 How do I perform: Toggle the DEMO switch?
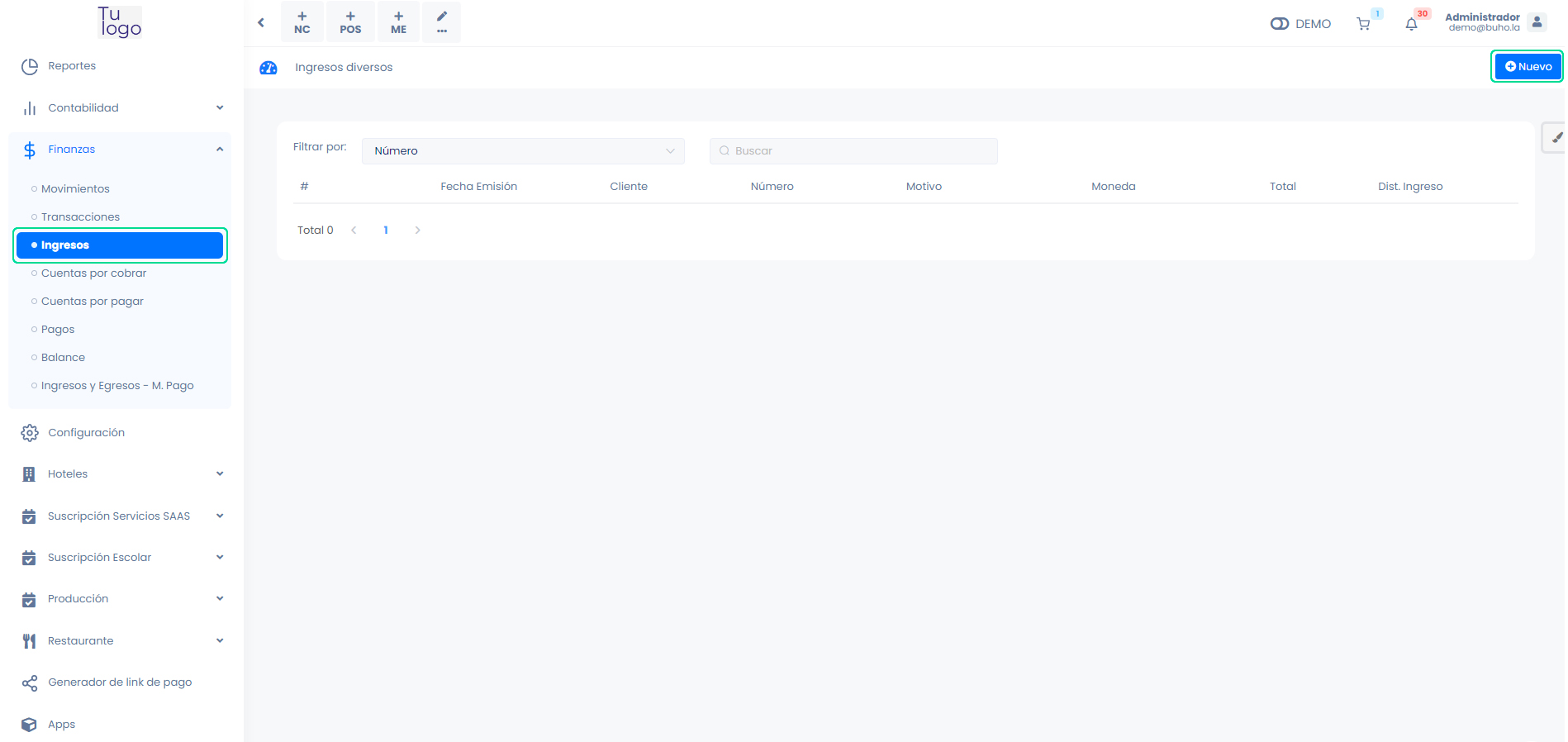pos(1279,24)
